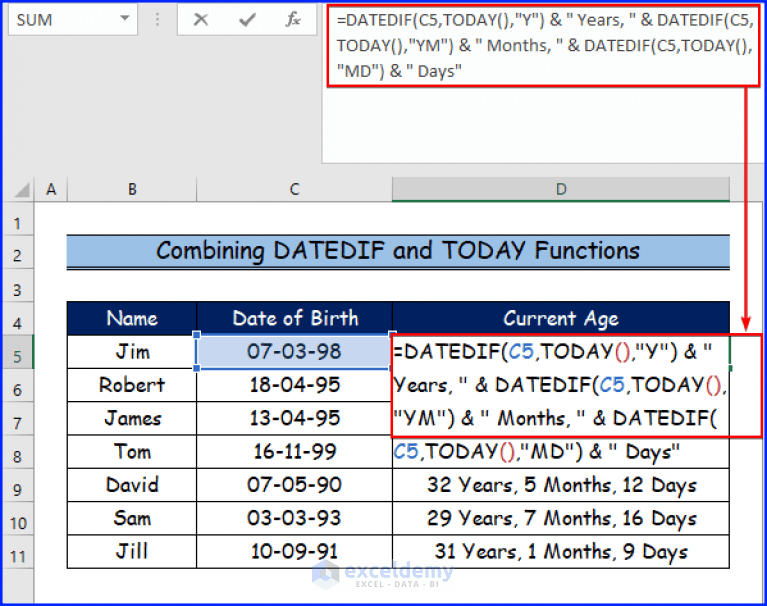Image resolution: width=767 pixels, height=606 pixels.
Task: Click the title cell "Combining DATEDIF and TODAY Functions"
Action: (398, 251)
